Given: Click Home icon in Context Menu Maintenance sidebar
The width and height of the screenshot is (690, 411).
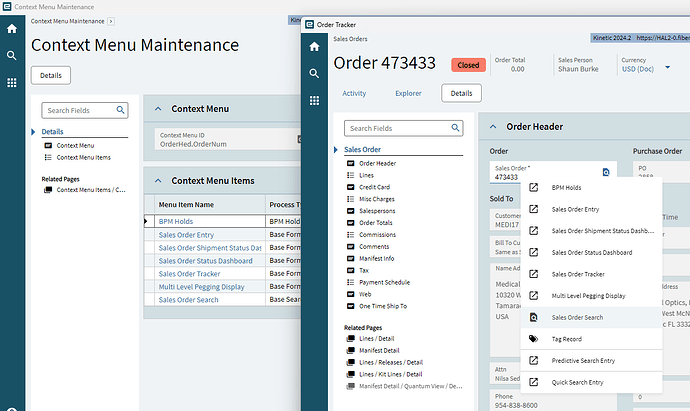Looking at the screenshot, I should point(11,29).
